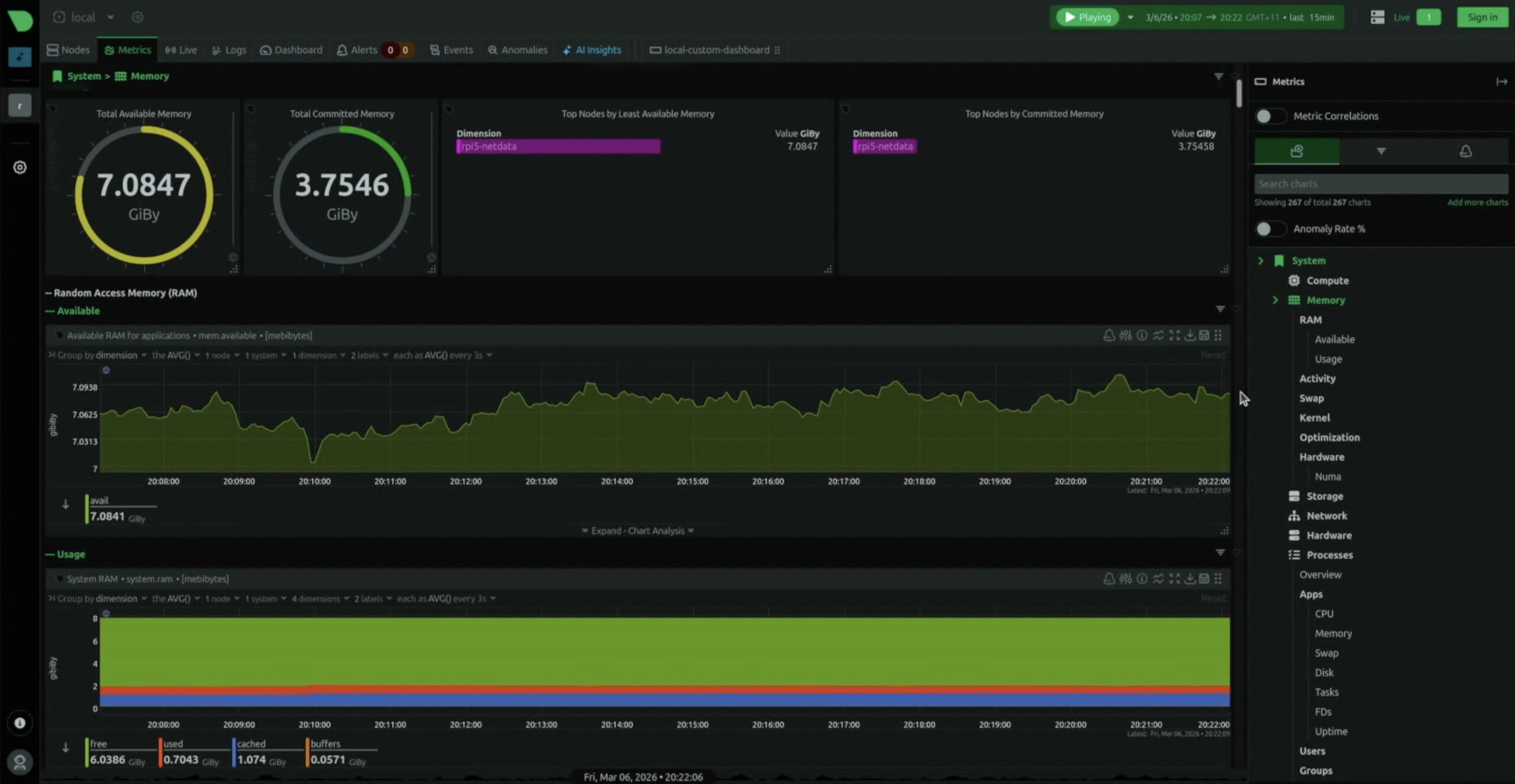
Task: Expand the Chart Analysis section
Action: pos(637,531)
